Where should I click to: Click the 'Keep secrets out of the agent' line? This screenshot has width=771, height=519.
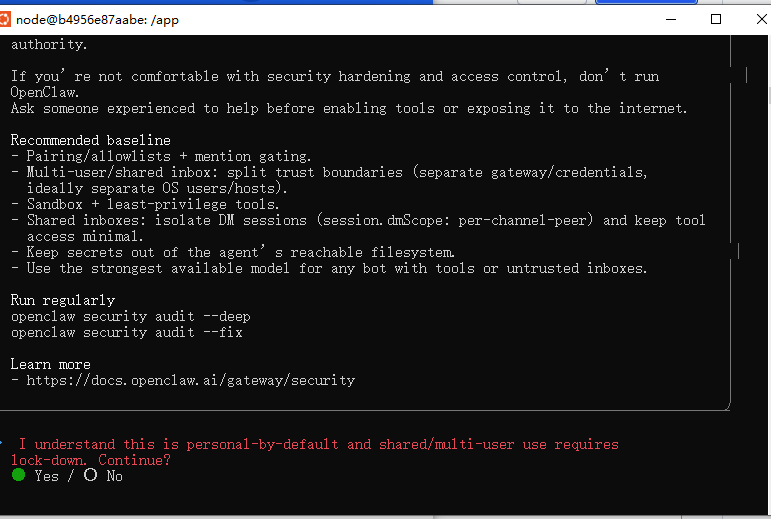[233, 252]
